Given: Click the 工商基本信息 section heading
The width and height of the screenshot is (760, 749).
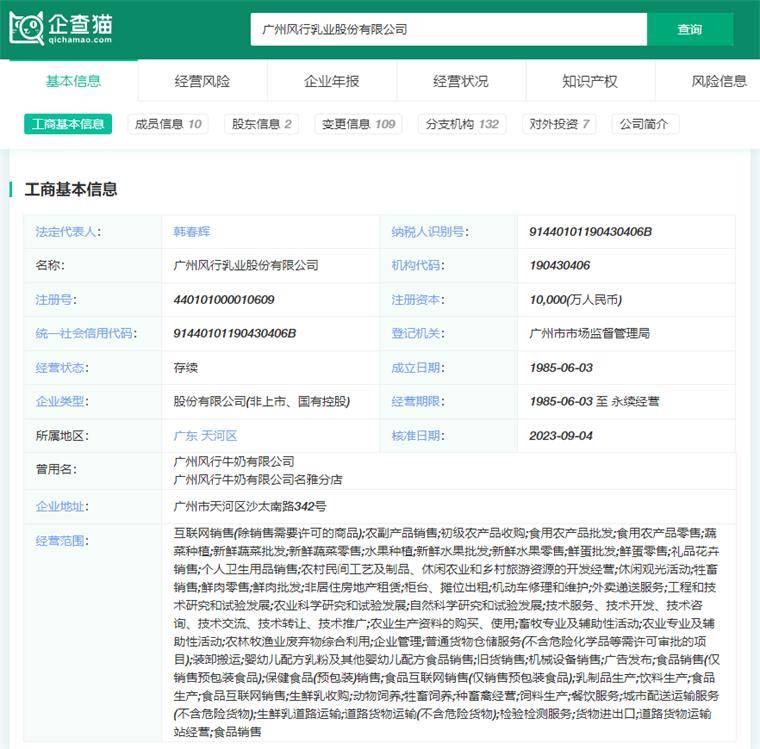Looking at the screenshot, I should click(71, 190).
